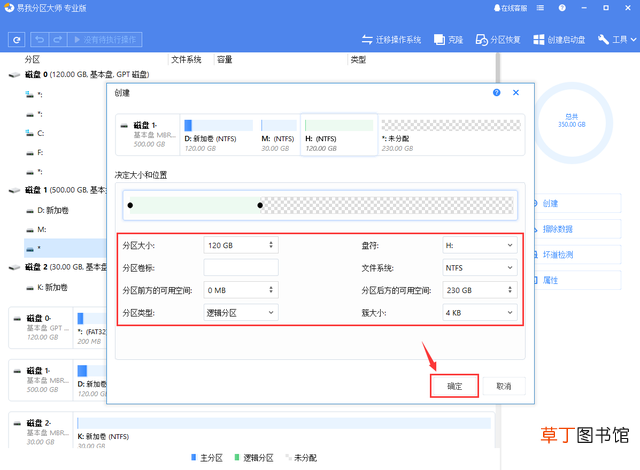Click 创建 action in right panel
This screenshot has width=640, height=470.
click(x=577, y=203)
